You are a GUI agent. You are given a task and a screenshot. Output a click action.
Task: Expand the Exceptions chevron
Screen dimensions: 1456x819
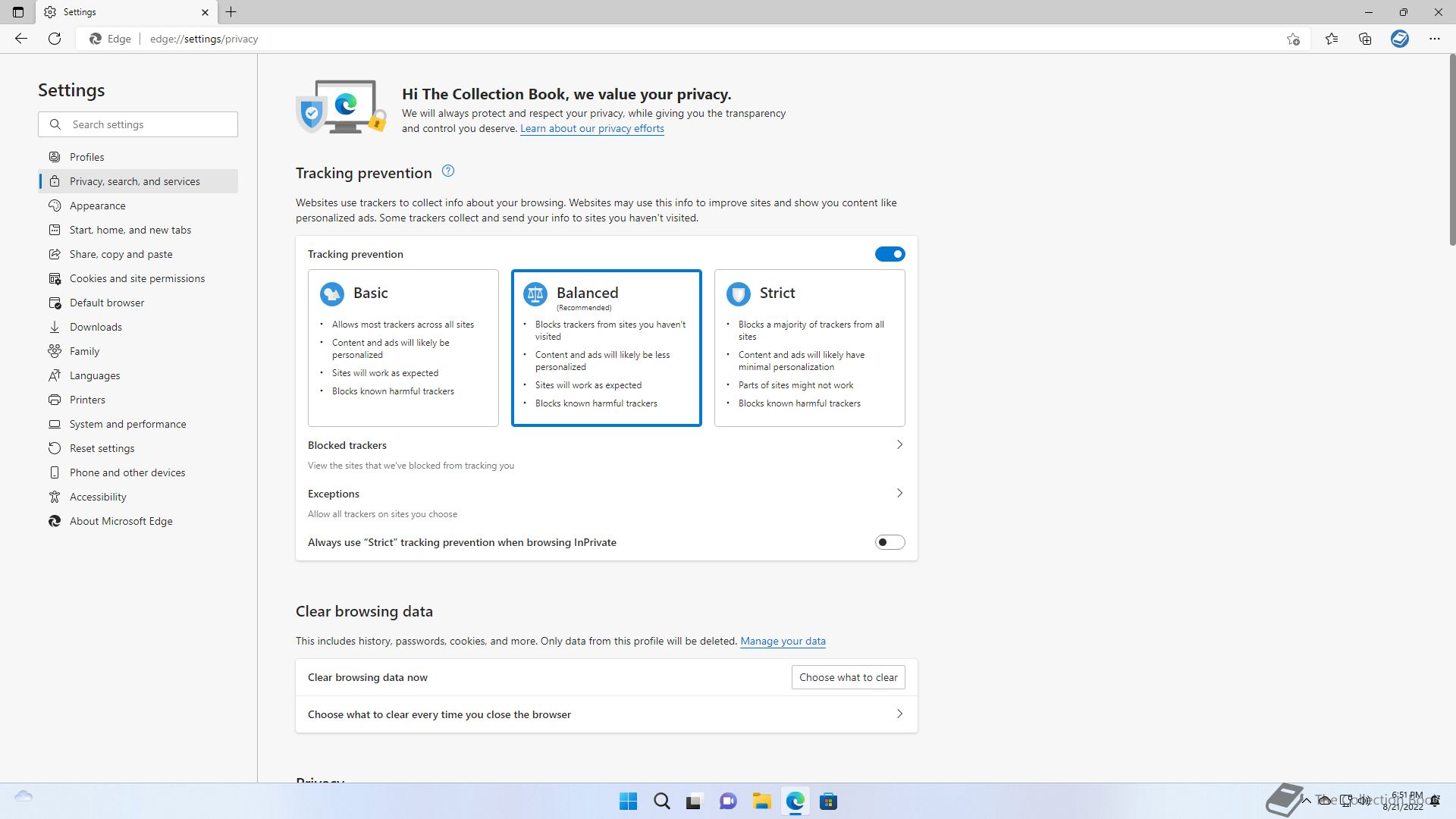(x=899, y=494)
